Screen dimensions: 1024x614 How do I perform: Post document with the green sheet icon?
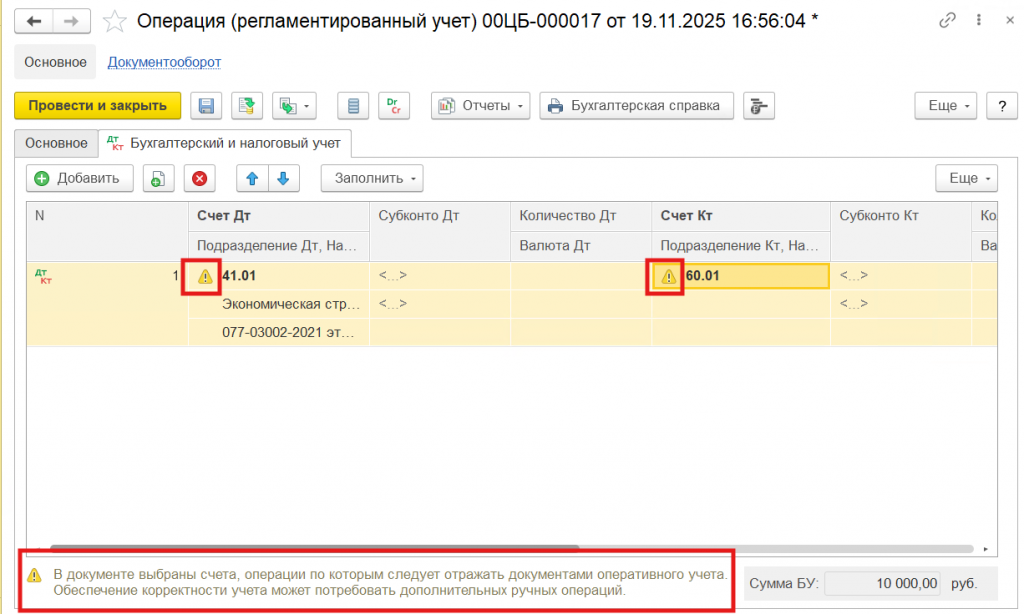click(x=246, y=106)
